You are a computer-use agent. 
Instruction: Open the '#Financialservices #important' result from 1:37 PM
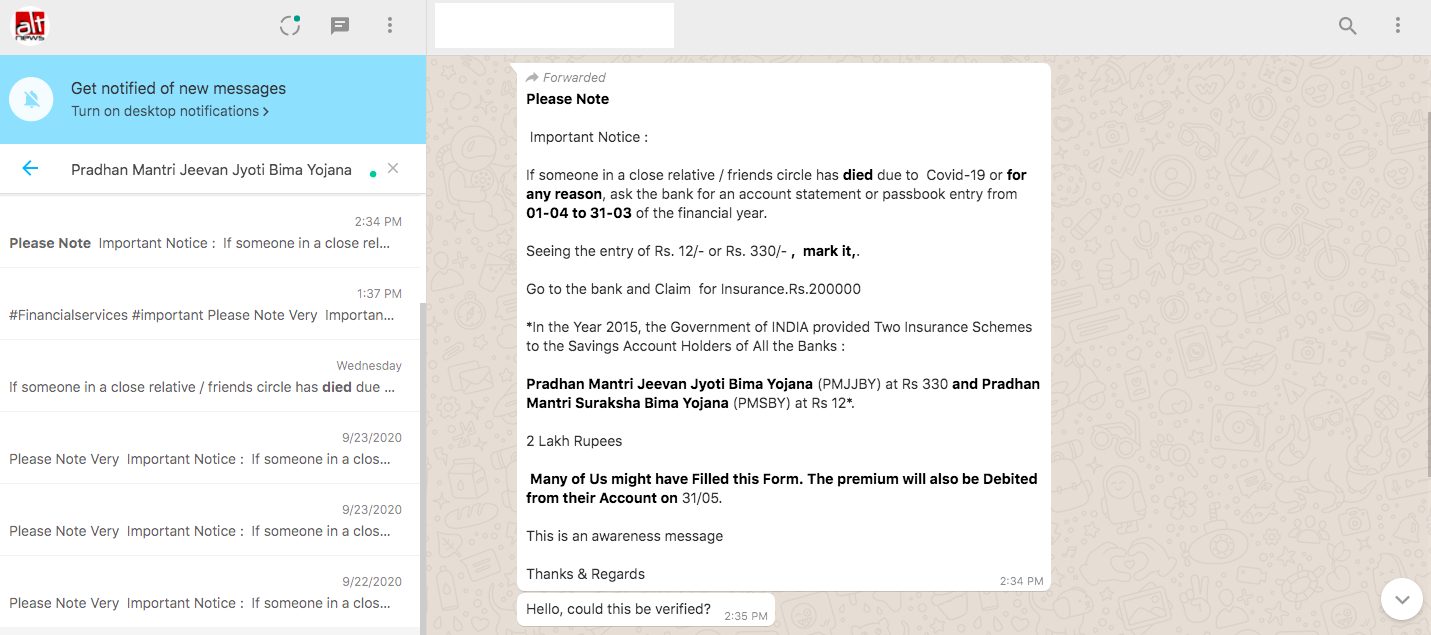click(x=210, y=304)
